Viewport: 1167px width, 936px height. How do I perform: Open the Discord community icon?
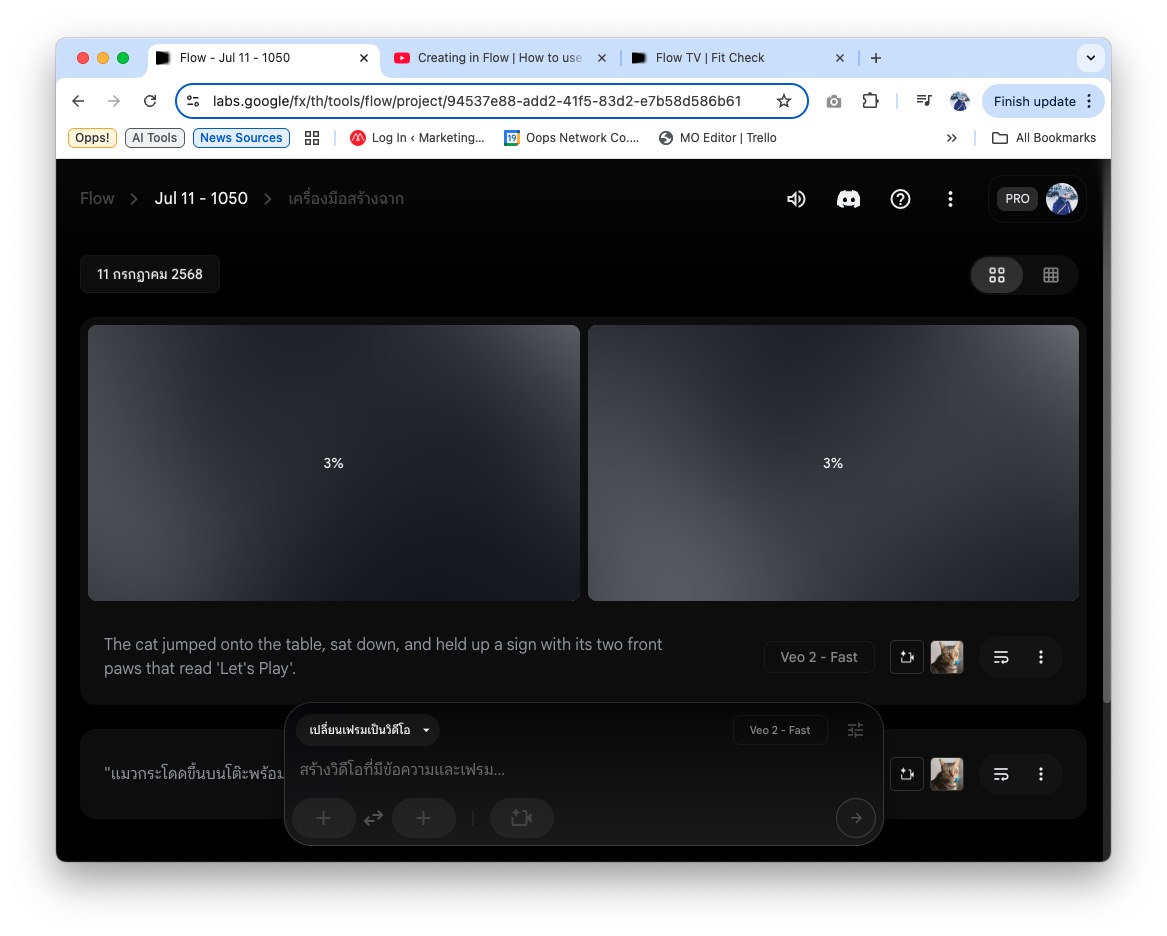[848, 199]
